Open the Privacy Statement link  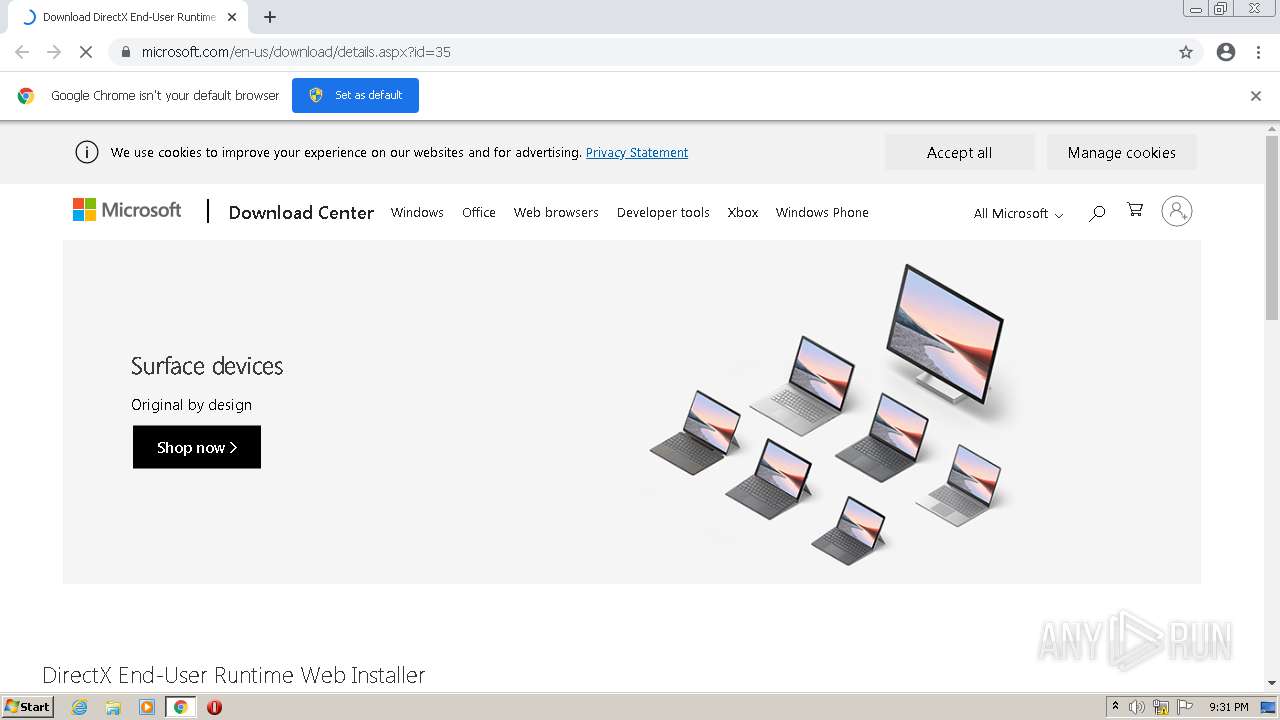point(637,152)
